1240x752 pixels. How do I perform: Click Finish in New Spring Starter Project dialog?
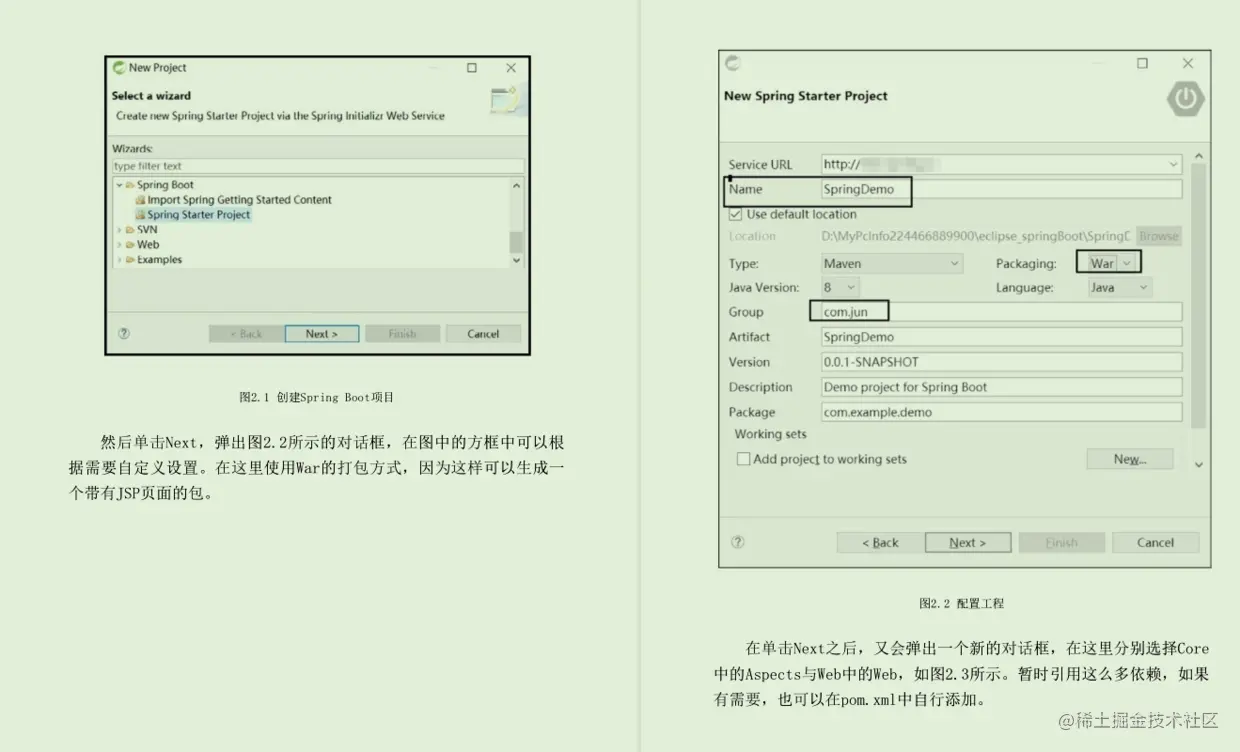tap(1061, 543)
